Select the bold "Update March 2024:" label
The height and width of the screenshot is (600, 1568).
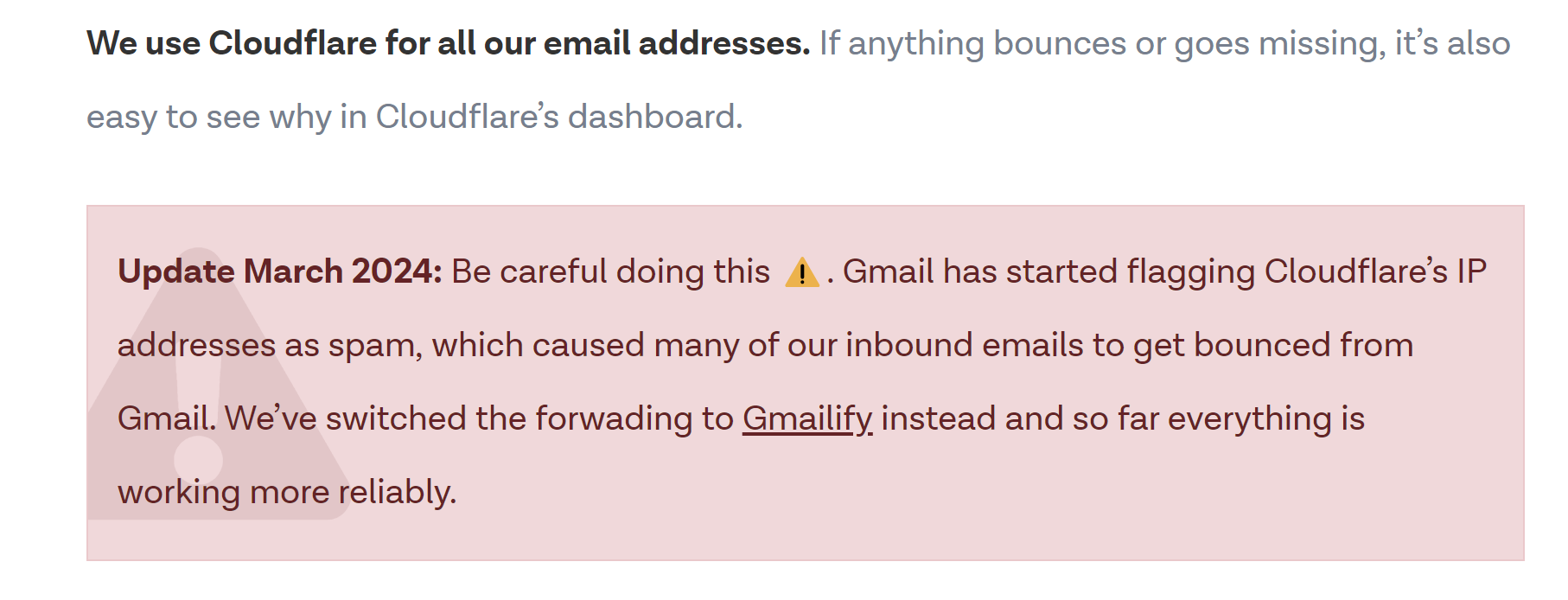[x=280, y=271]
